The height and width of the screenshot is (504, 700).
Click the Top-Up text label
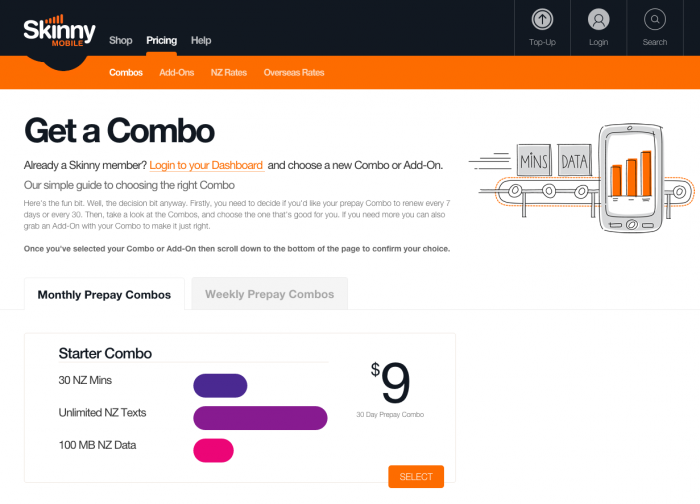[542, 42]
